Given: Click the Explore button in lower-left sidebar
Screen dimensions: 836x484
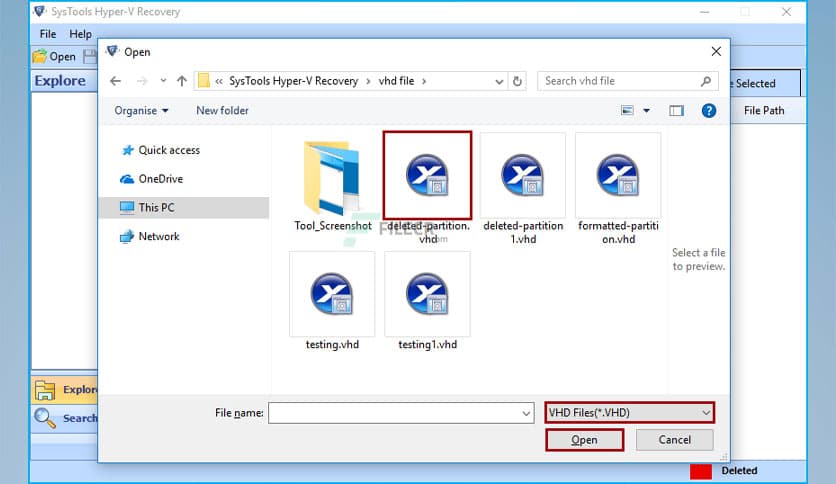Looking at the screenshot, I should click(65, 390).
